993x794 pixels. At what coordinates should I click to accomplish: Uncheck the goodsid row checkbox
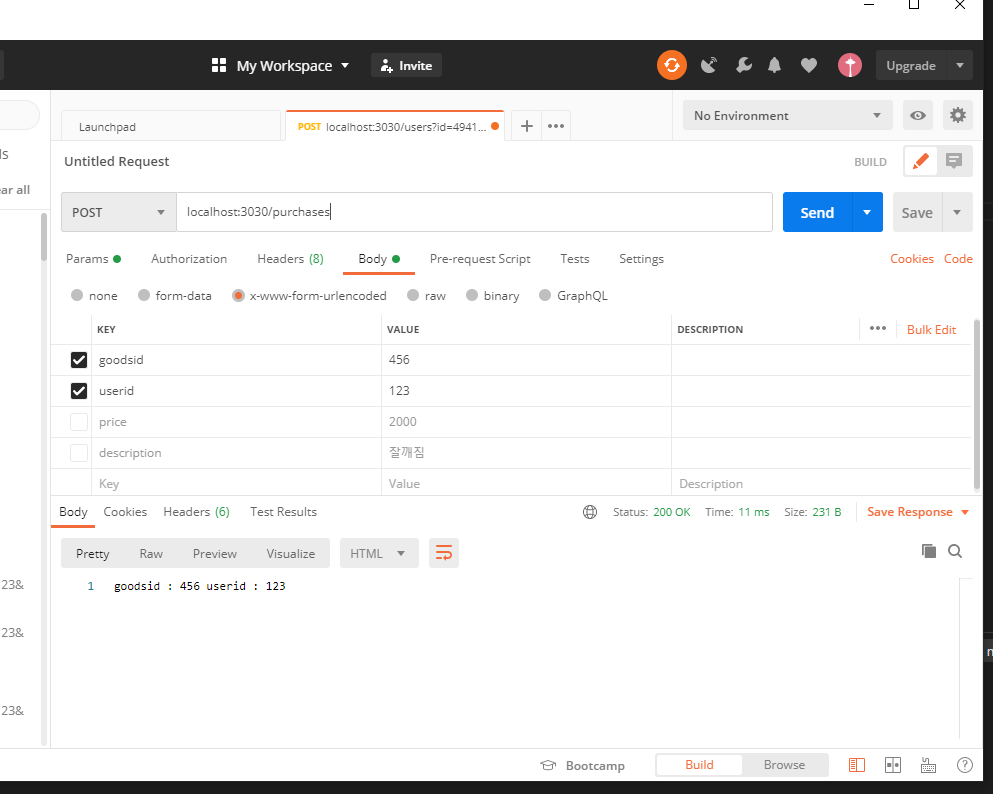[x=79, y=360]
